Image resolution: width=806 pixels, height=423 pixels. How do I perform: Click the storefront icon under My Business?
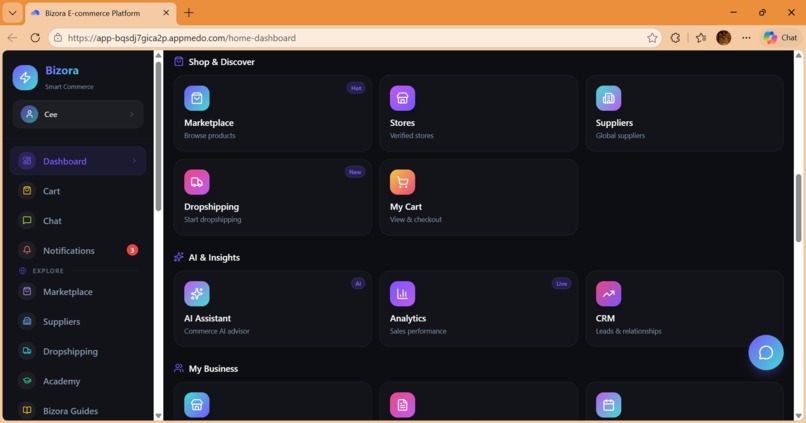pyautogui.click(x=197, y=405)
